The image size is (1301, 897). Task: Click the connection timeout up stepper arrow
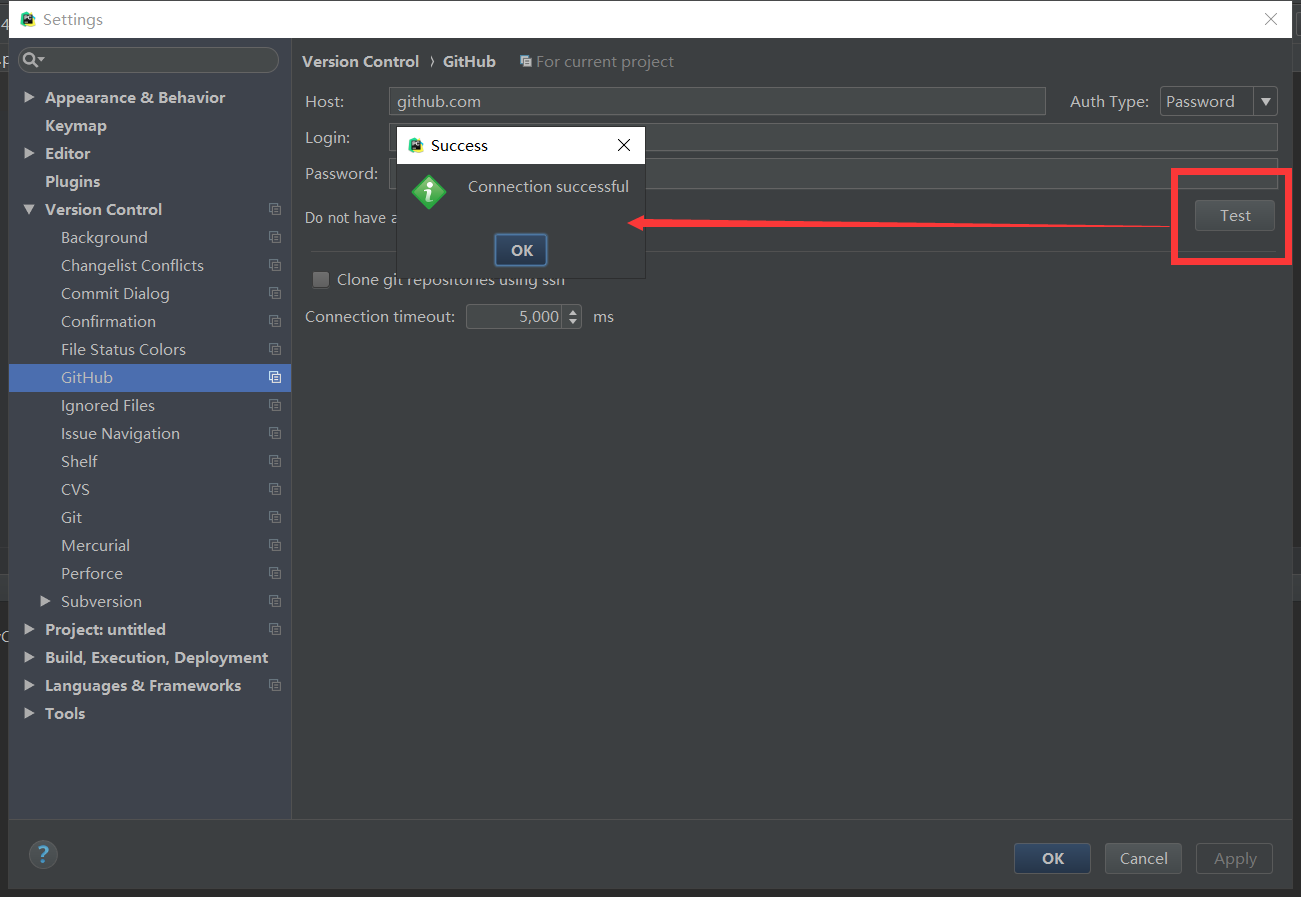coord(571,311)
